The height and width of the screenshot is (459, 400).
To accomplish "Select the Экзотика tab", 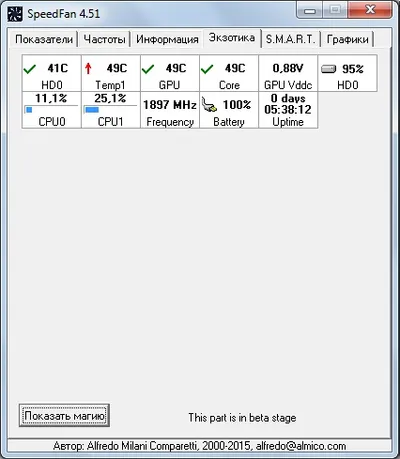I will 232,38.
